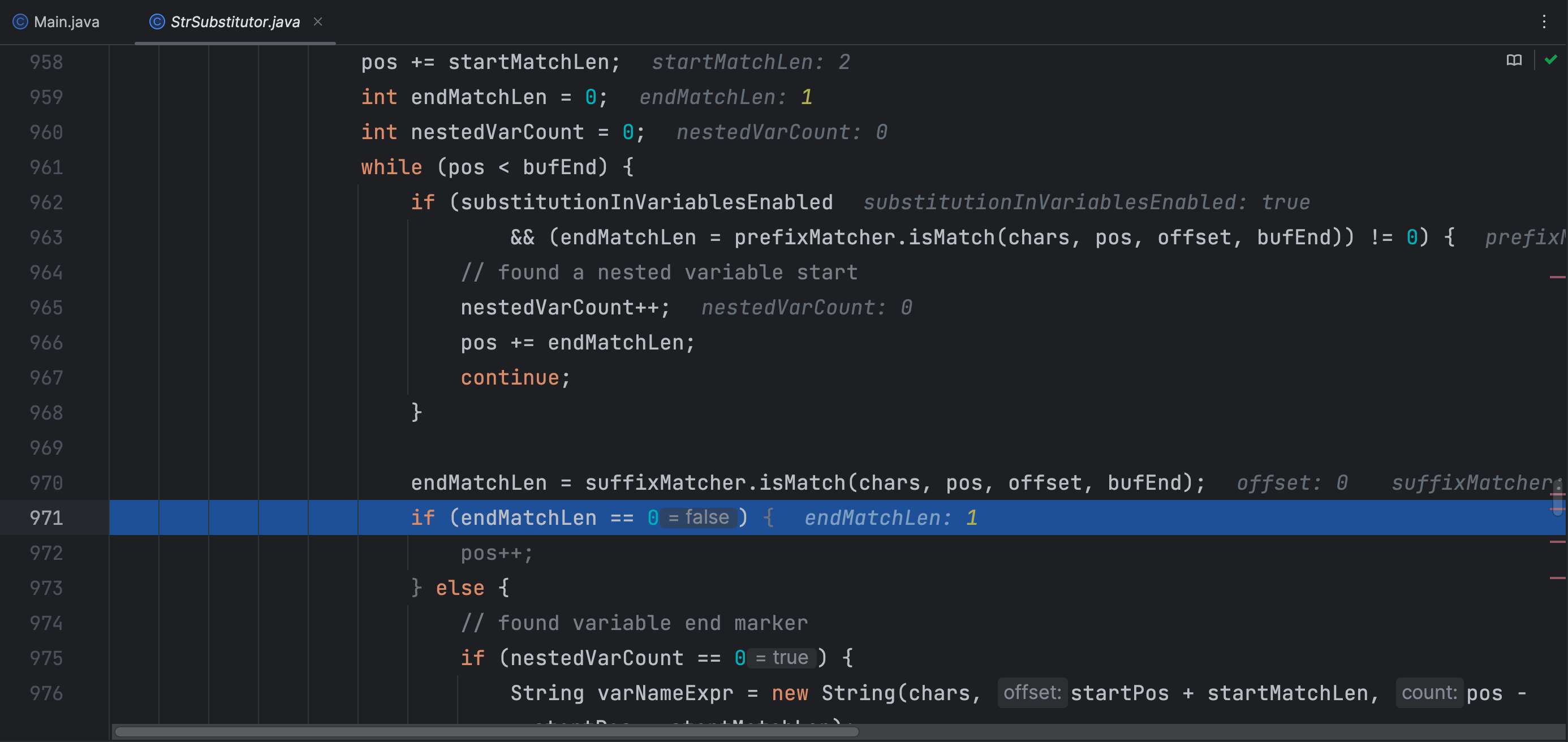Click the horizontal scrollbar thumb

[486, 731]
